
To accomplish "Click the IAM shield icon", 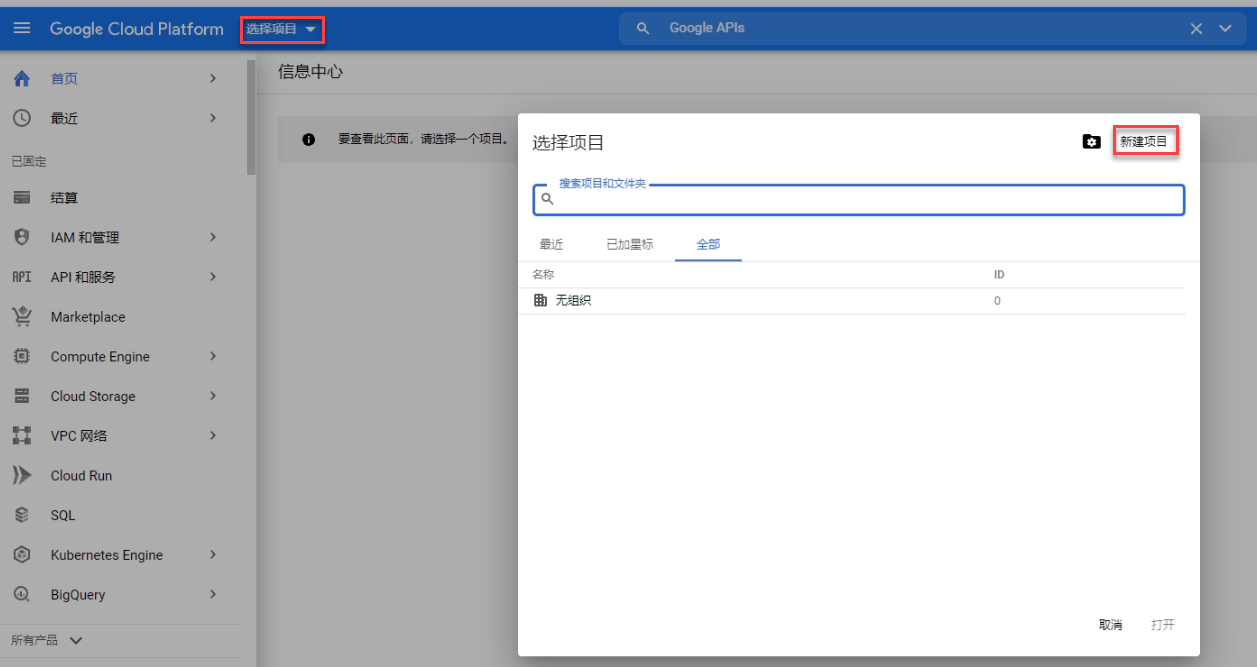I will coord(22,237).
